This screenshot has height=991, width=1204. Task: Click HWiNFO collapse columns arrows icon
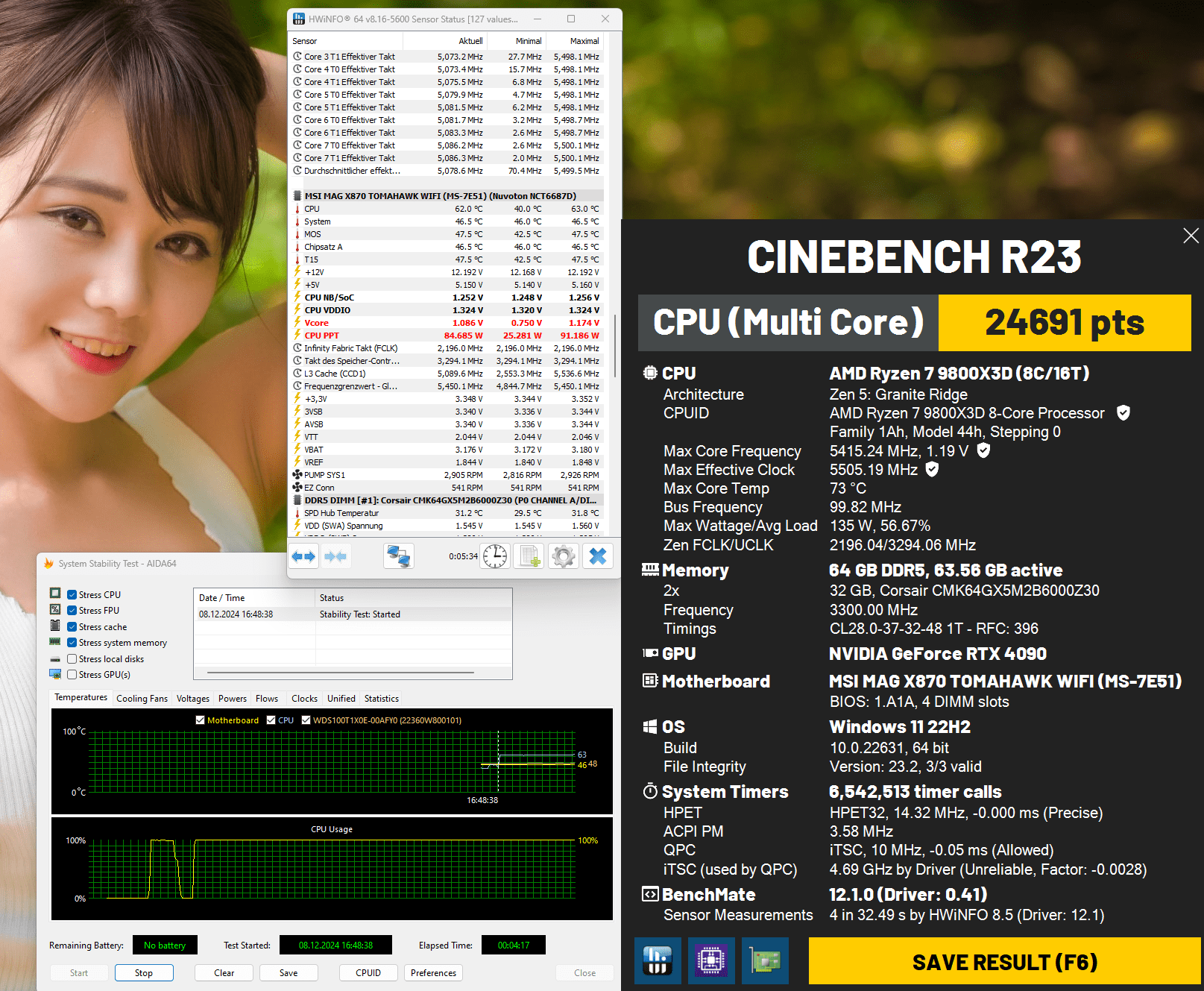[335, 556]
